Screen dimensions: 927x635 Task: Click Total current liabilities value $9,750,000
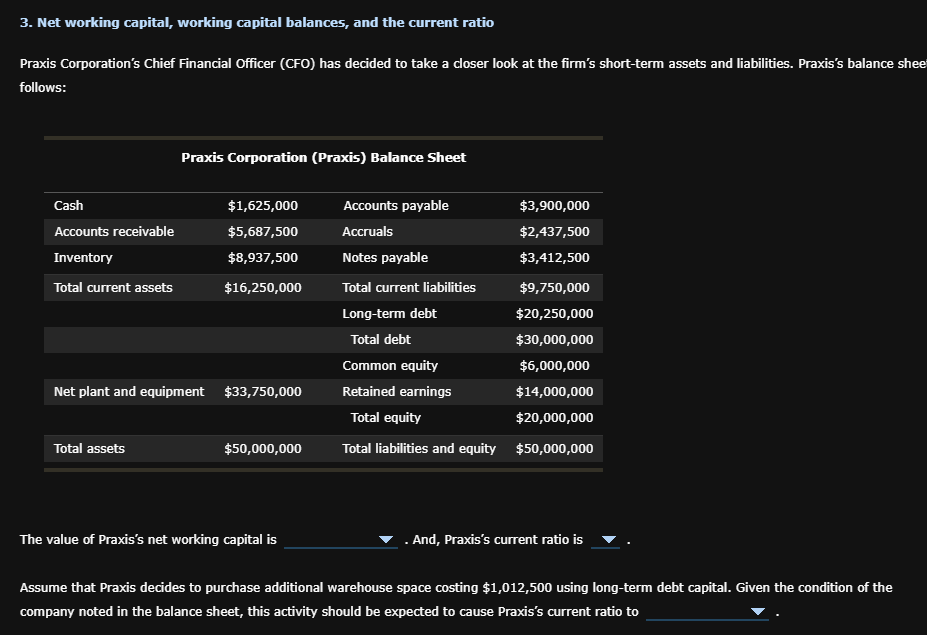pos(553,287)
